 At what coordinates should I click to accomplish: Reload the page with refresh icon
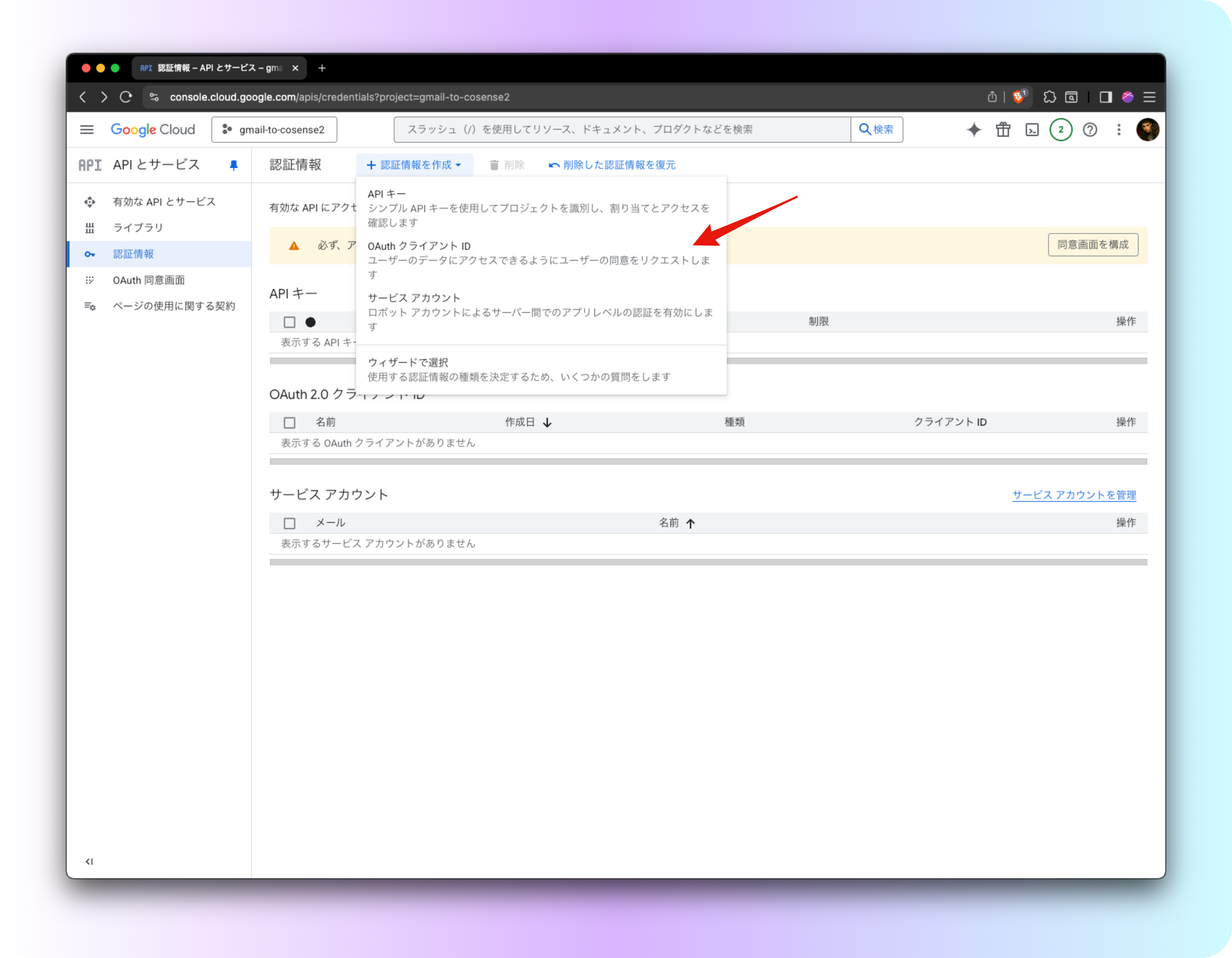click(126, 97)
